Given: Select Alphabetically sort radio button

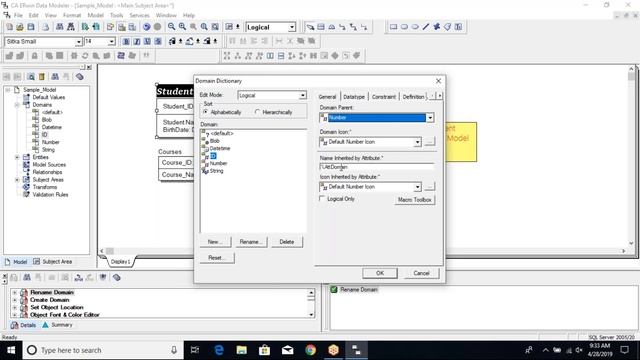Looking at the screenshot, I should coord(205,112).
